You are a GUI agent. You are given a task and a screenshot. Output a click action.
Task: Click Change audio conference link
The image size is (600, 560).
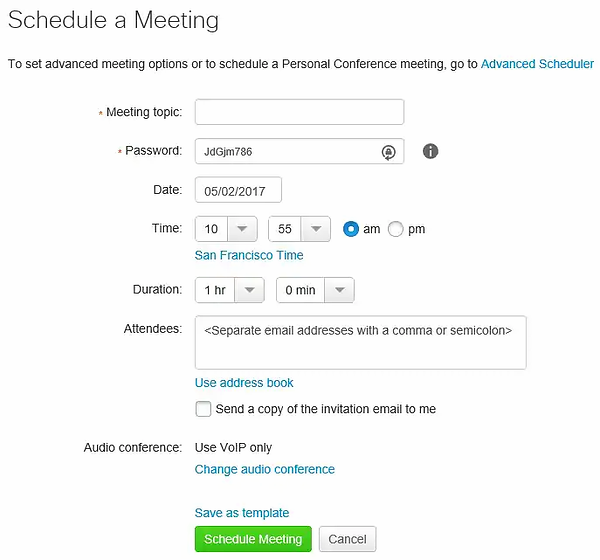tap(264, 469)
